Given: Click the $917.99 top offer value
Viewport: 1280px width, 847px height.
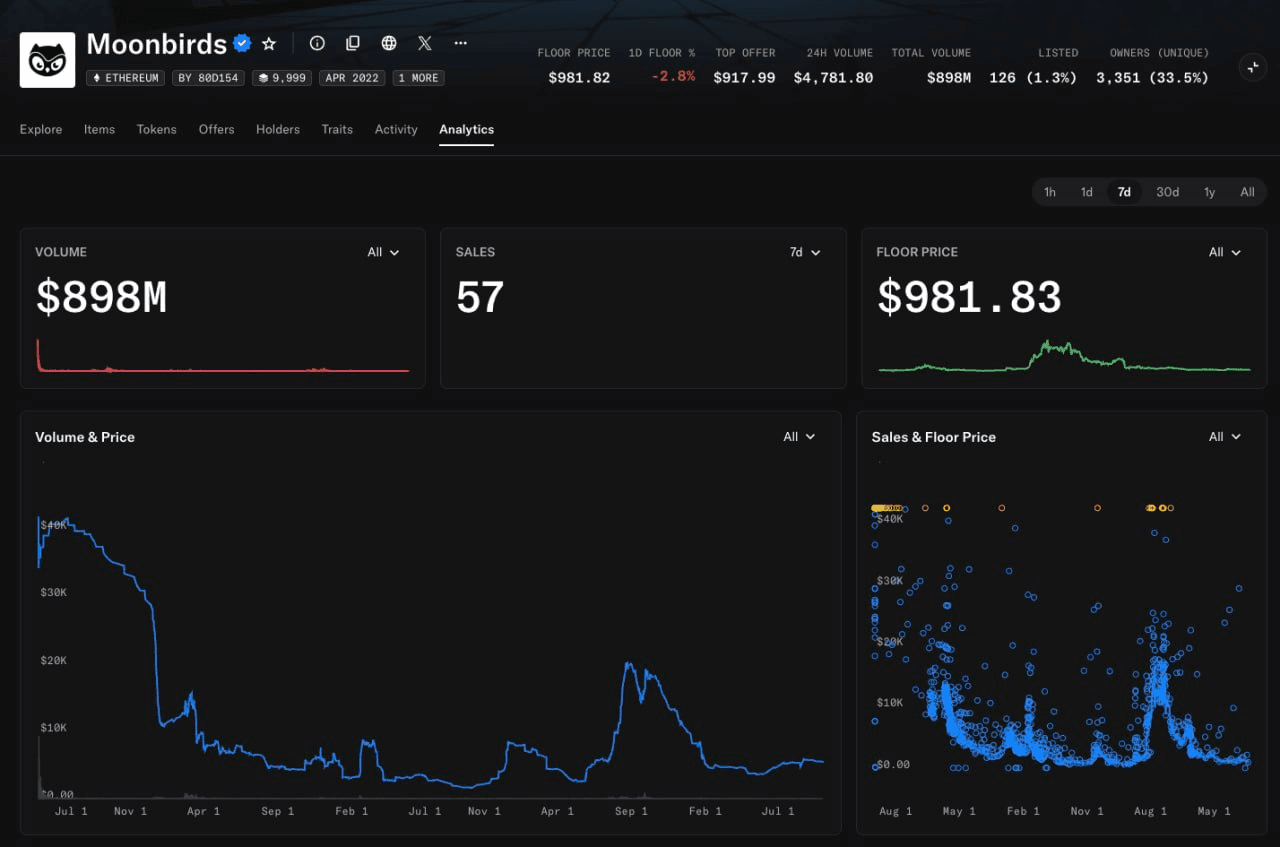Looking at the screenshot, I should pos(744,77).
